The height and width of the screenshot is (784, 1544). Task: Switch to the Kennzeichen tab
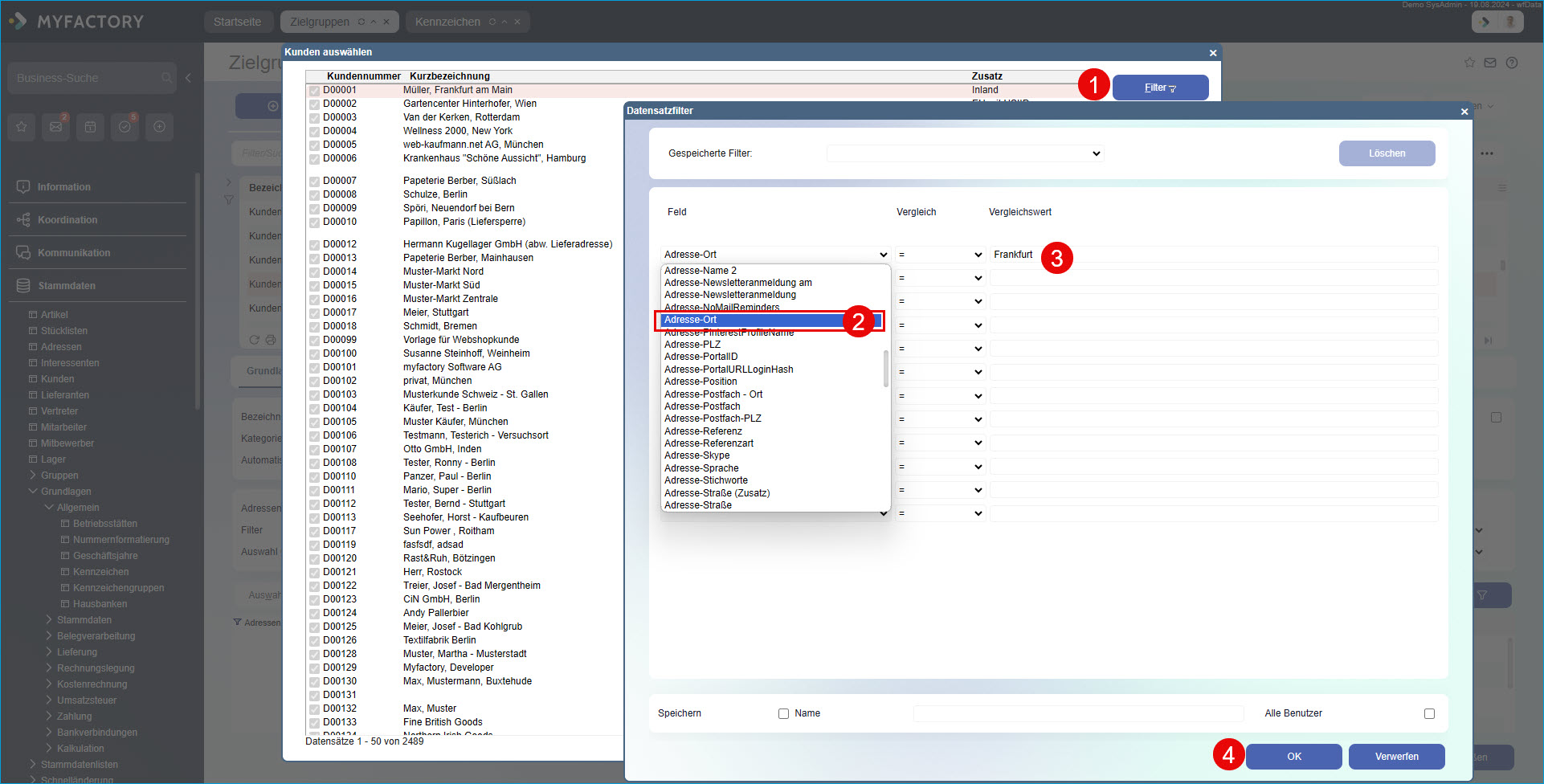(x=447, y=22)
